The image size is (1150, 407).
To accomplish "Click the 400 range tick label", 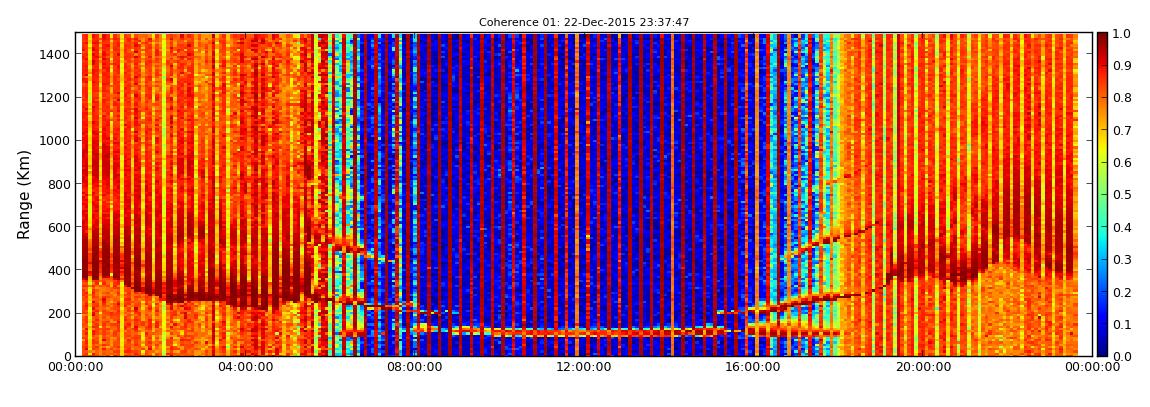I will (x=59, y=271).
